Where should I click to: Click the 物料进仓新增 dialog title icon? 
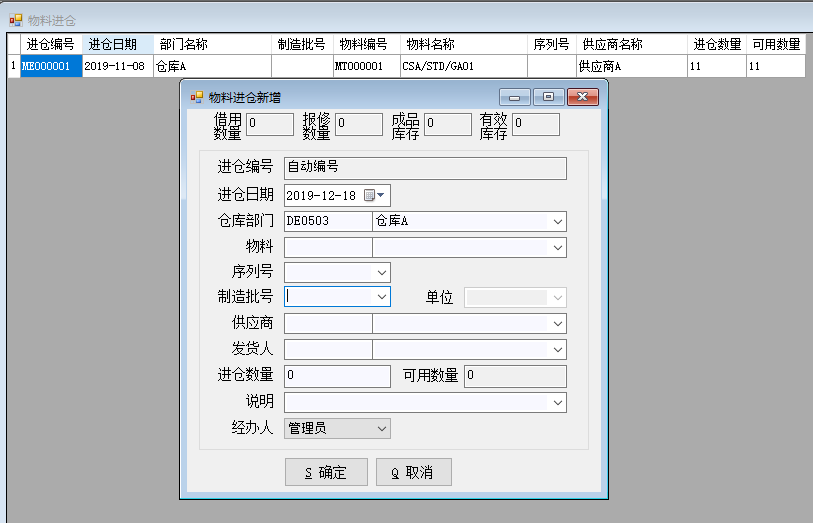point(197,97)
